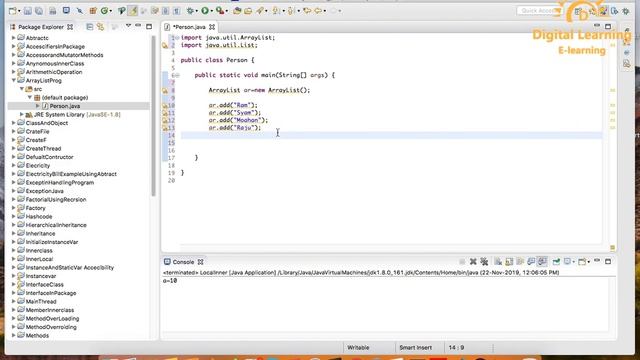Click the Run External Tools icon
This screenshot has height=360, width=640.
(220, 11)
